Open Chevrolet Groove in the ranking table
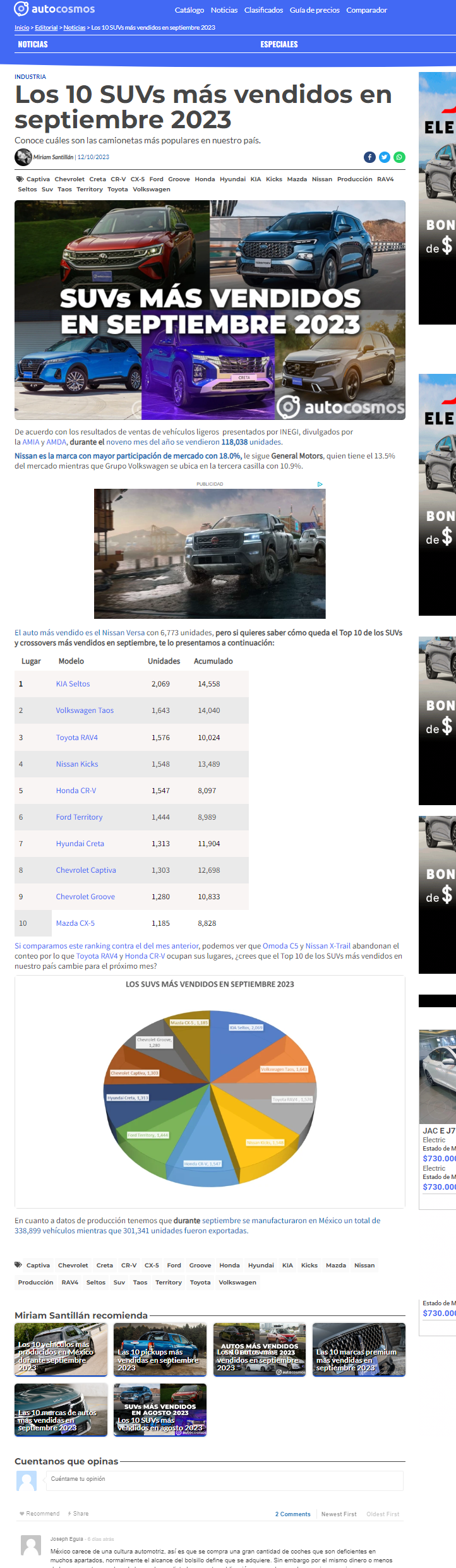The image size is (456, 1568). tap(85, 897)
